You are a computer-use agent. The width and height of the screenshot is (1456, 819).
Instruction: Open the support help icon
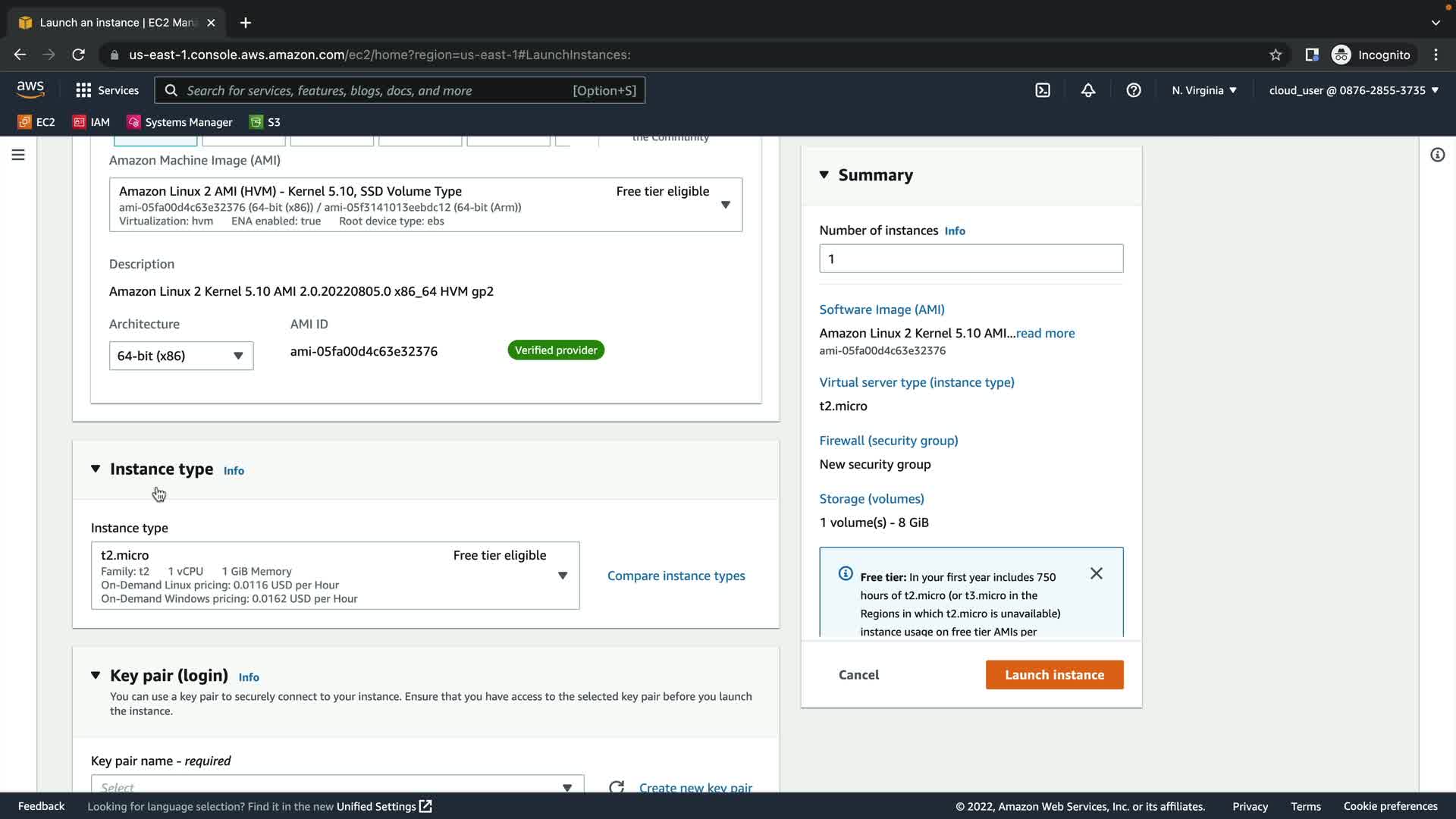[1134, 90]
